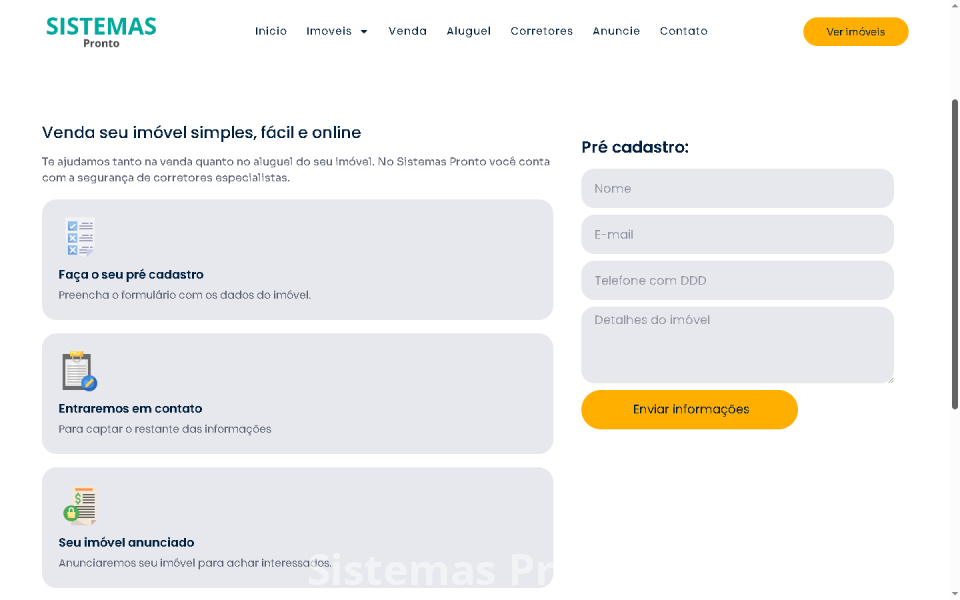This screenshot has width=960, height=600.
Task: Open the Inicio menu item
Action: pyautogui.click(x=270, y=31)
